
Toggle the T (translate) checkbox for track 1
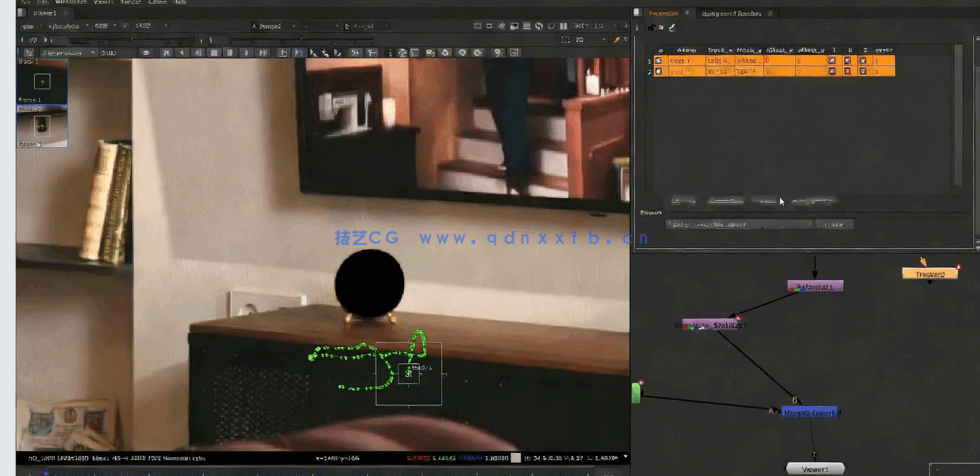[831, 61]
